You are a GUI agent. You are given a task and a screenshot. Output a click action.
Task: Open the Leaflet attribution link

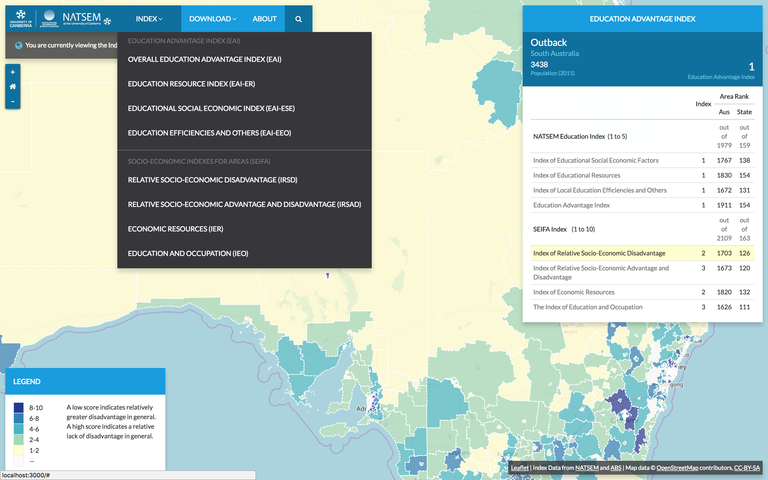click(519, 467)
